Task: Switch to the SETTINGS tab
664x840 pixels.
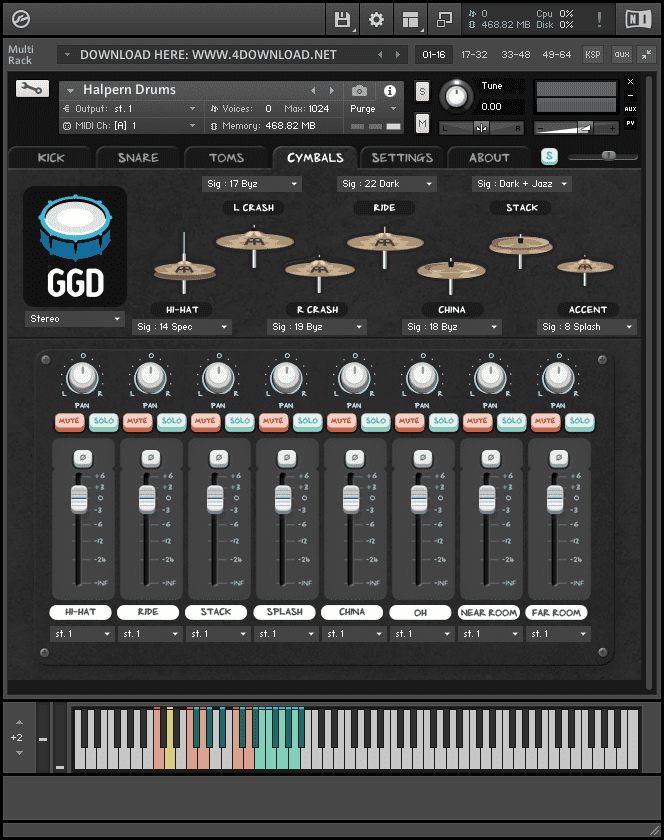Action: point(402,158)
